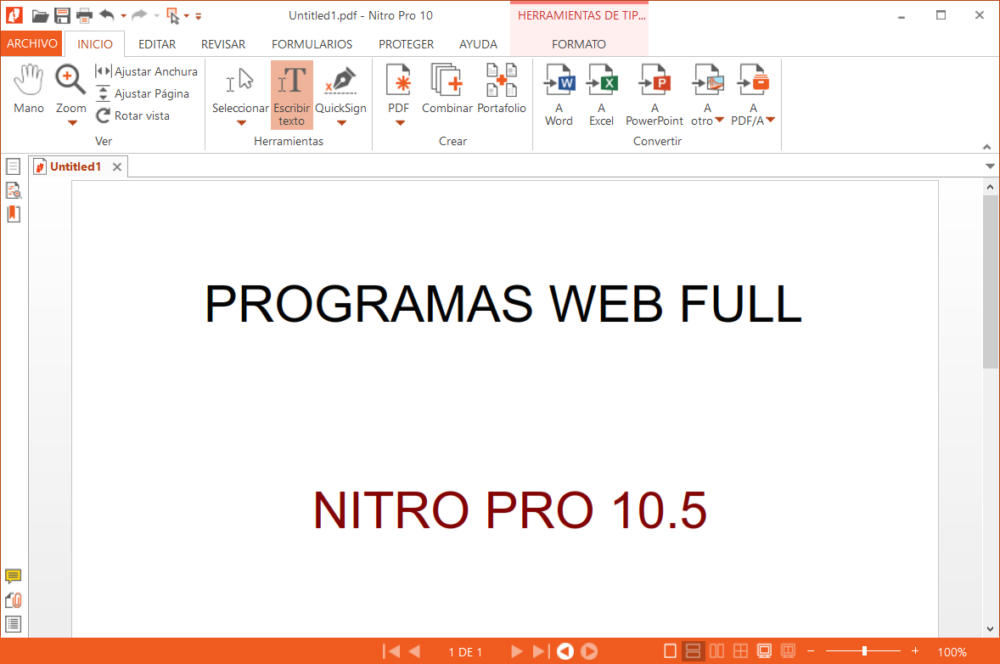
Task: Go to first page button
Action: click(x=391, y=651)
